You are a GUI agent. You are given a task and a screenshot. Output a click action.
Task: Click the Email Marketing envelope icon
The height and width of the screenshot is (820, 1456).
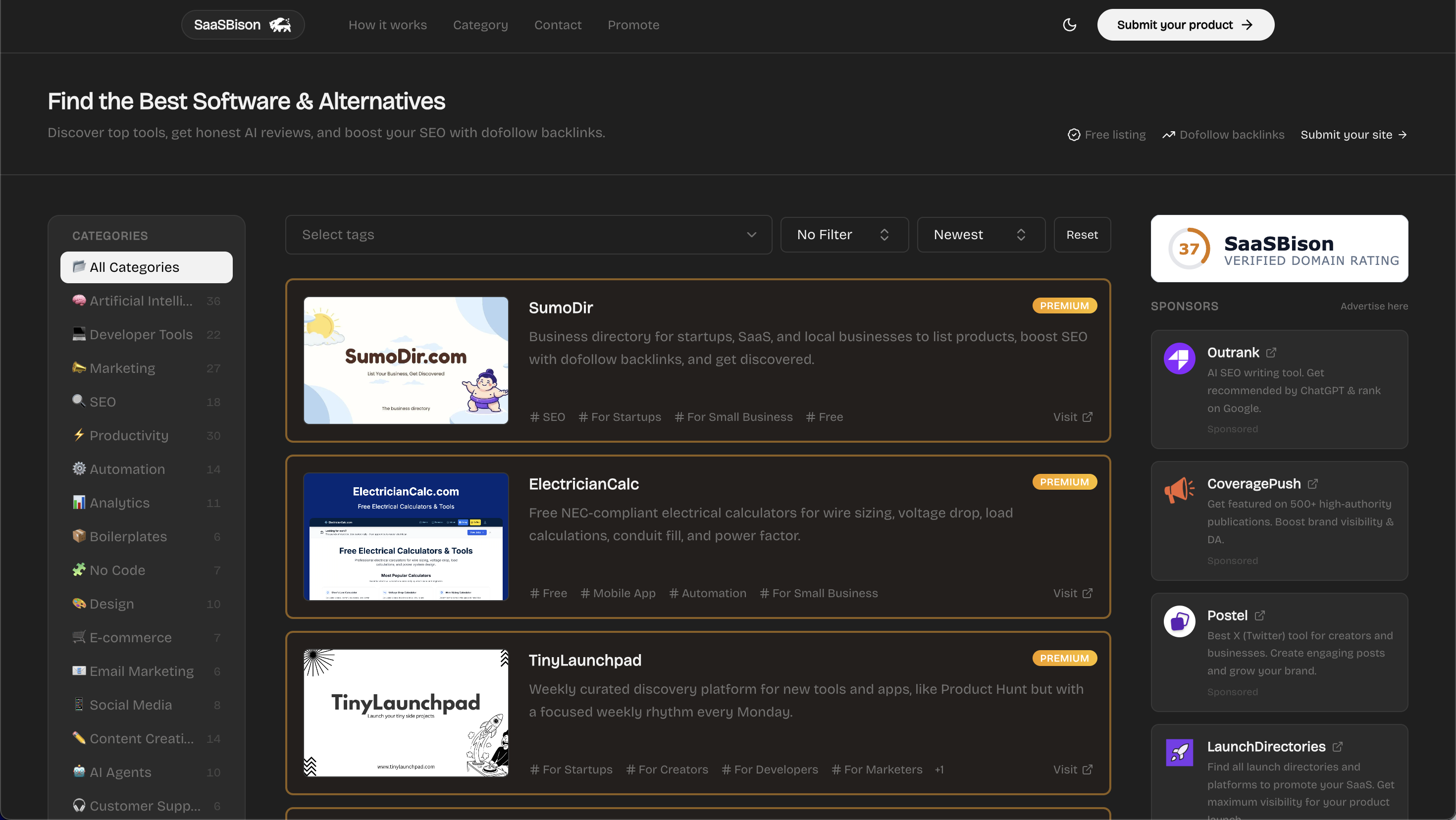coord(79,670)
